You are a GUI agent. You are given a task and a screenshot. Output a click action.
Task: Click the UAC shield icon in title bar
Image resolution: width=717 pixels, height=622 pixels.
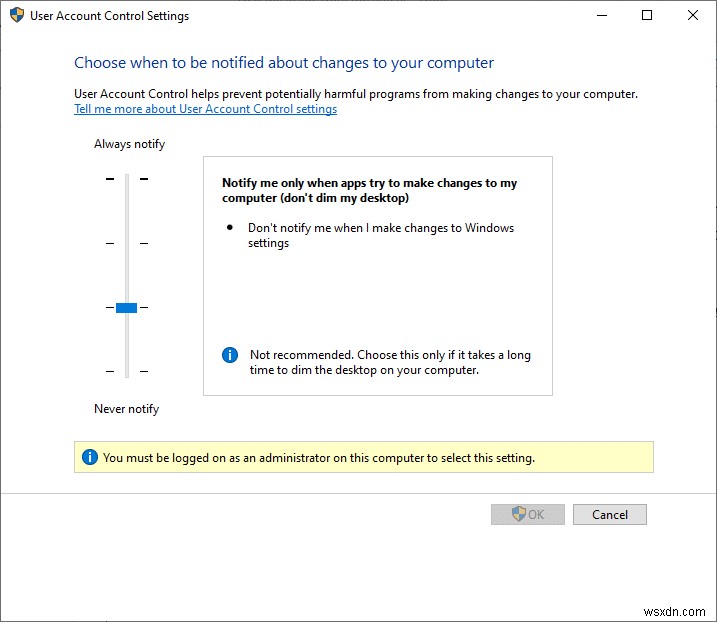point(17,15)
